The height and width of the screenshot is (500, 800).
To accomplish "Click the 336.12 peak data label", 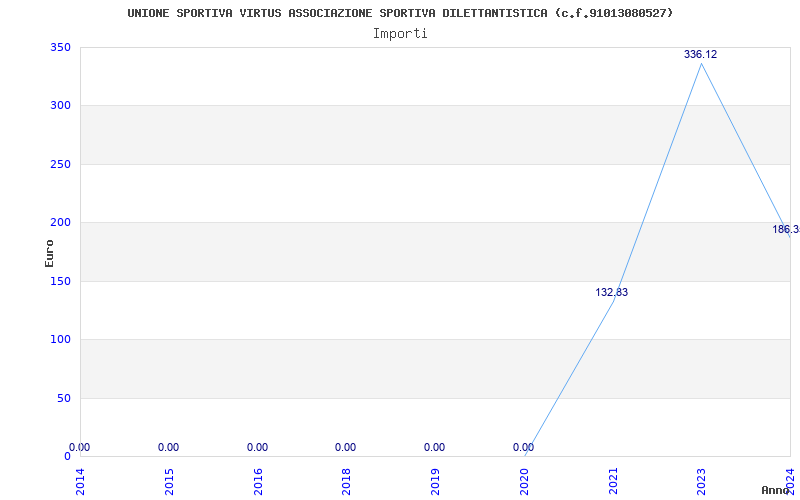I will (701, 54).
